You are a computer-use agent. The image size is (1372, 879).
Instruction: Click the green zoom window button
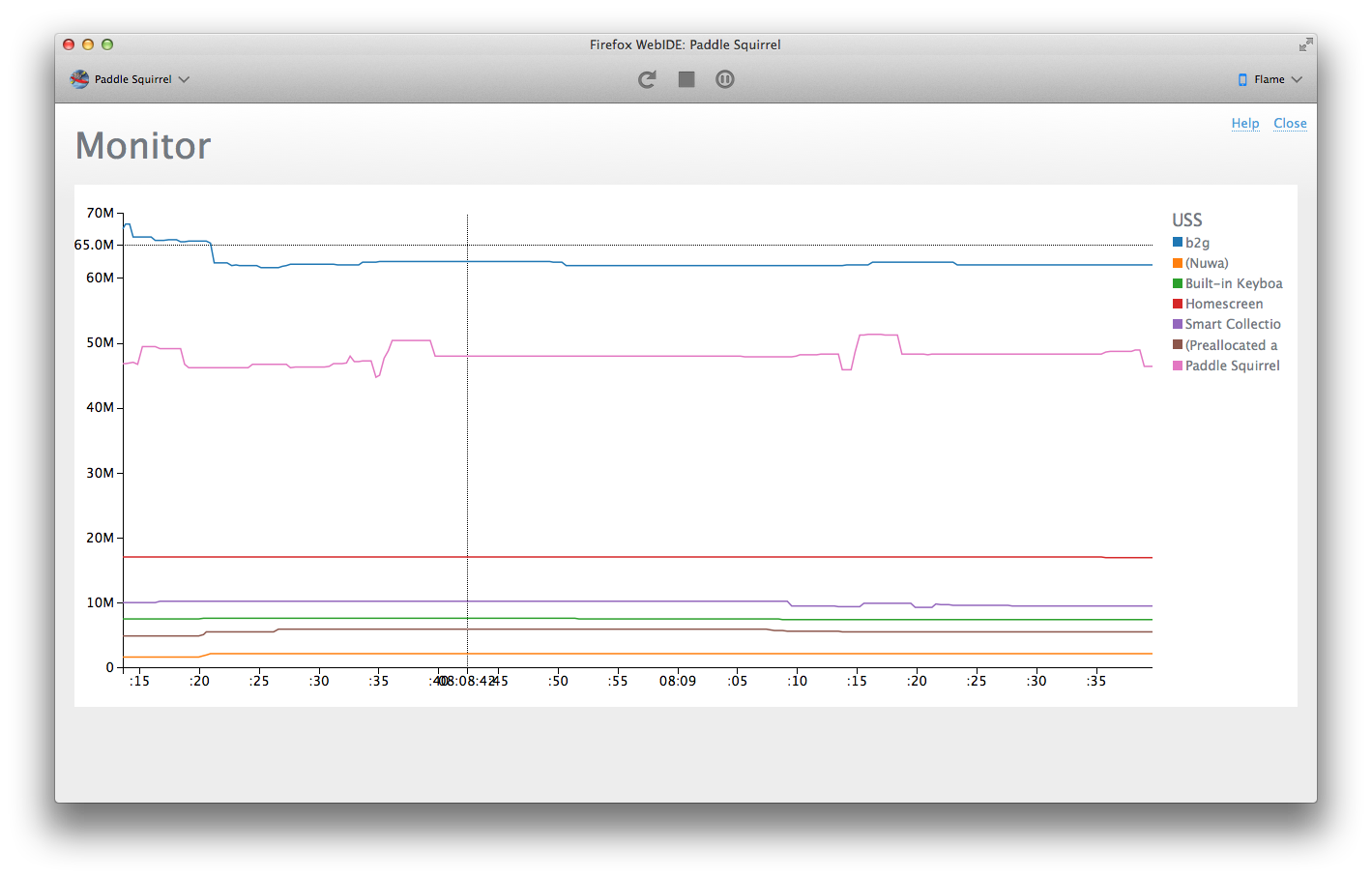pos(107,44)
